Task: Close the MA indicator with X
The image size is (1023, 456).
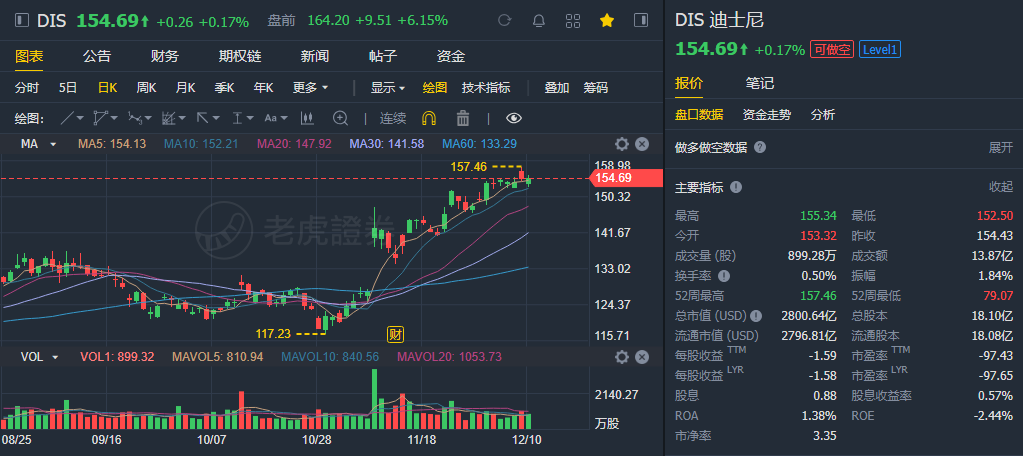Action: 642,144
